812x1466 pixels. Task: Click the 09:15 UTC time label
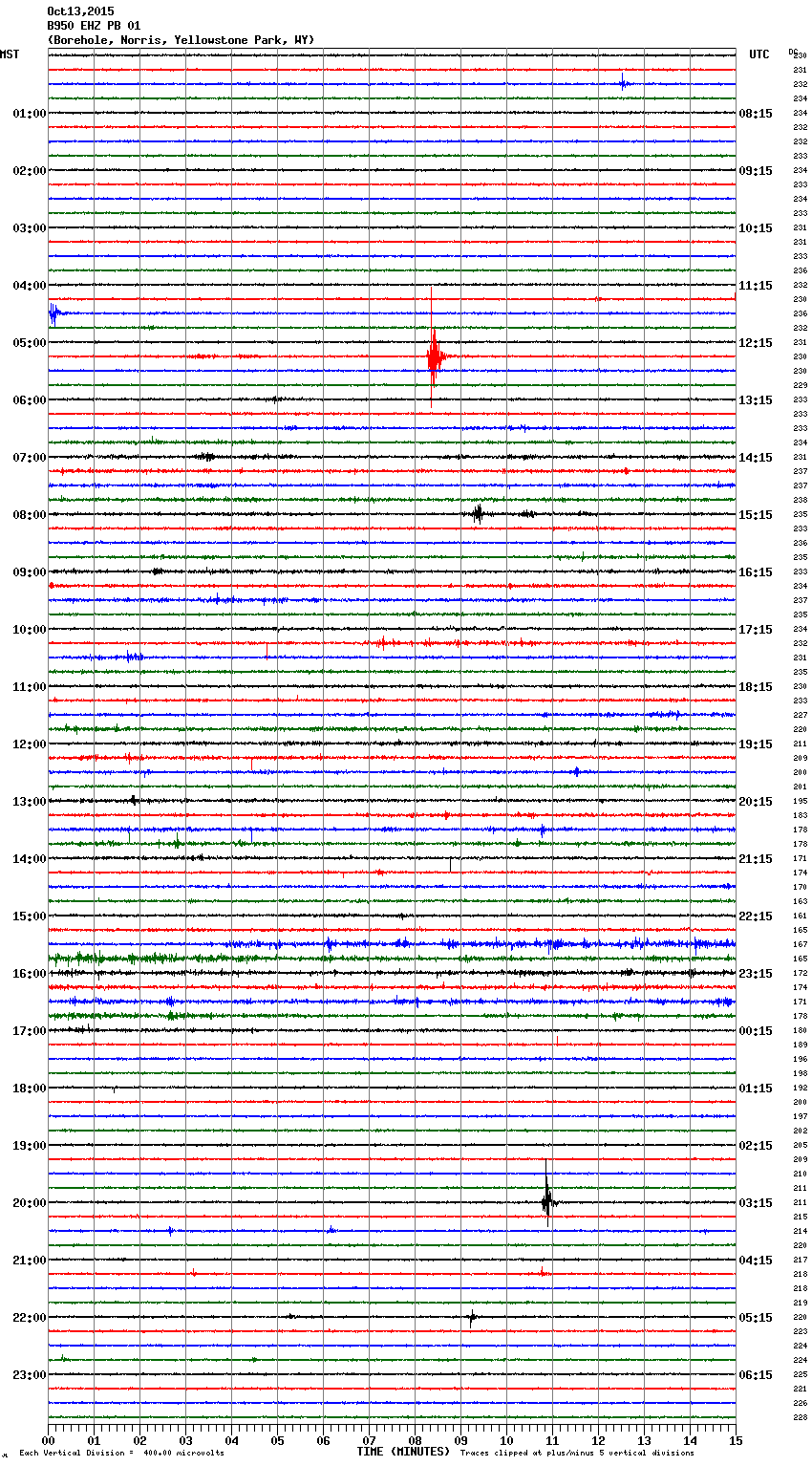756,171
